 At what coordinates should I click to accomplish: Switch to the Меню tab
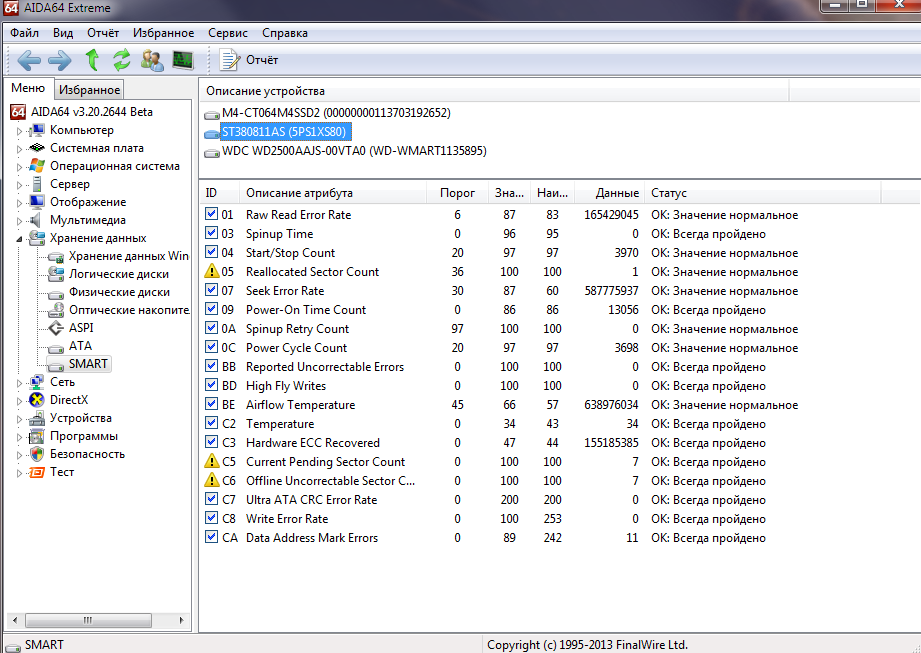(x=28, y=88)
